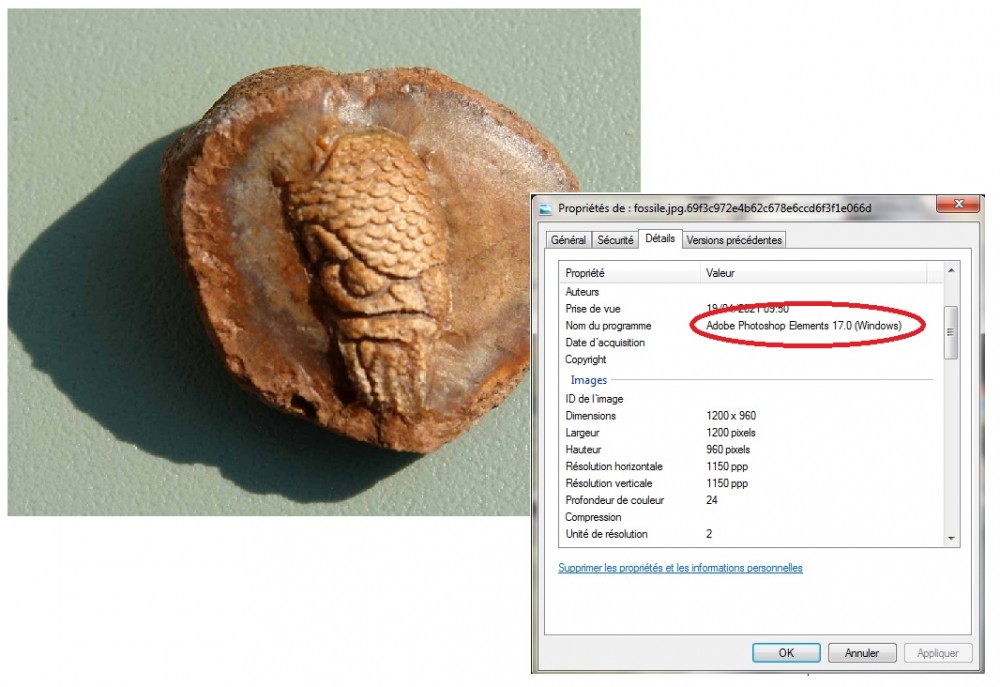
Task: Click the scrollbar down arrow in the properties list
Action: [951, 538]
